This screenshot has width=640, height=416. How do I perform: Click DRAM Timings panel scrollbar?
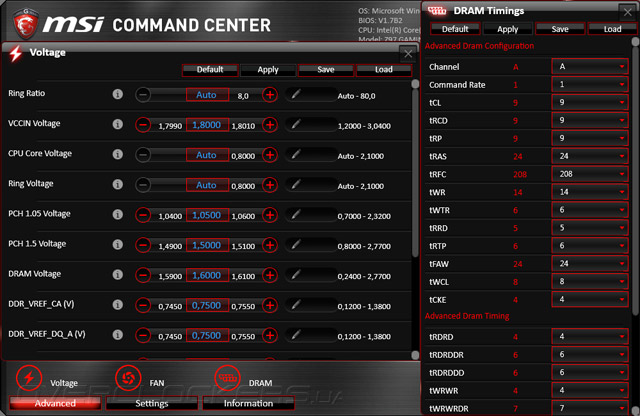(x=635, y=176)
